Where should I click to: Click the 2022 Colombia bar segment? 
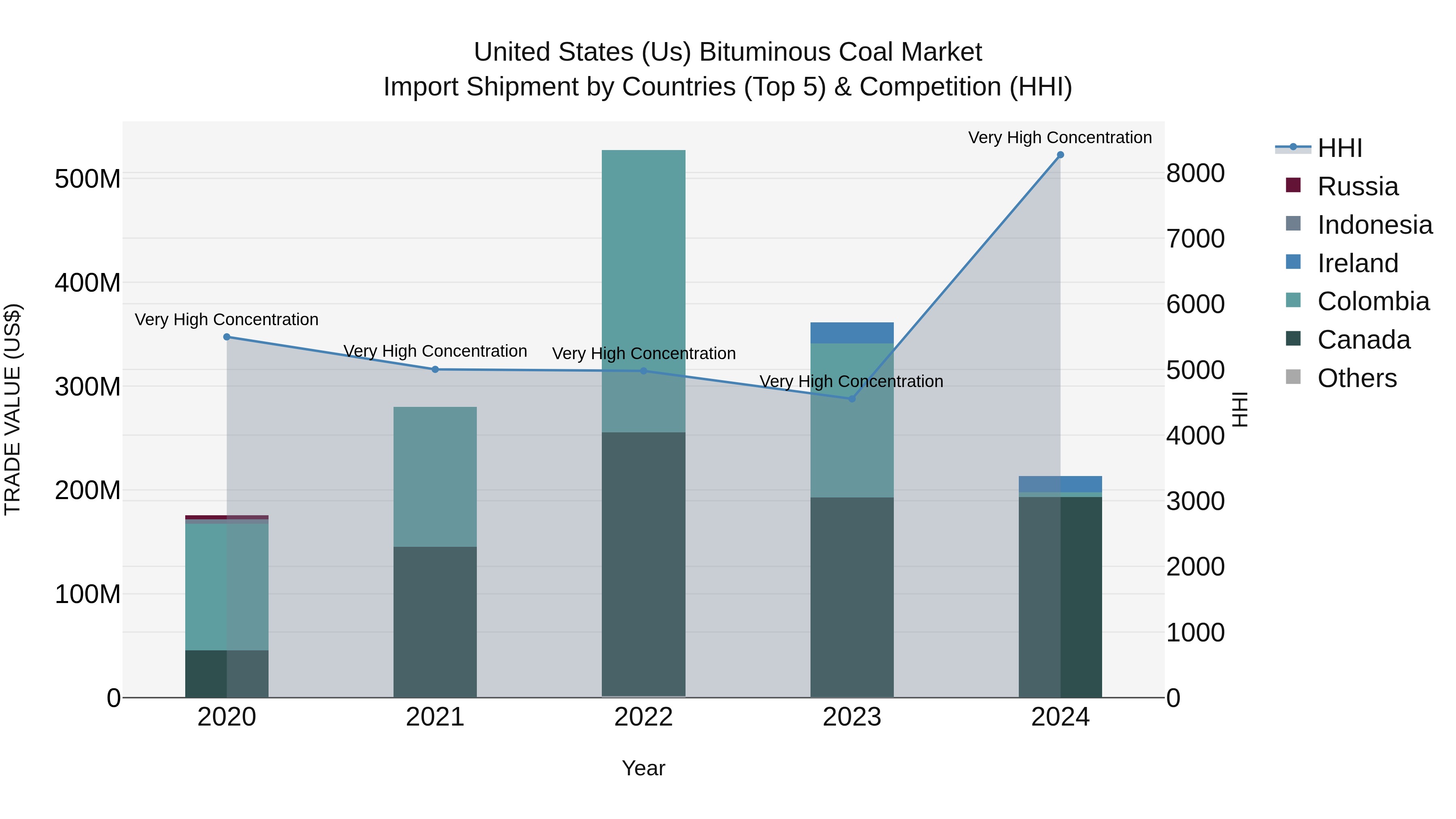pos(644,291)
